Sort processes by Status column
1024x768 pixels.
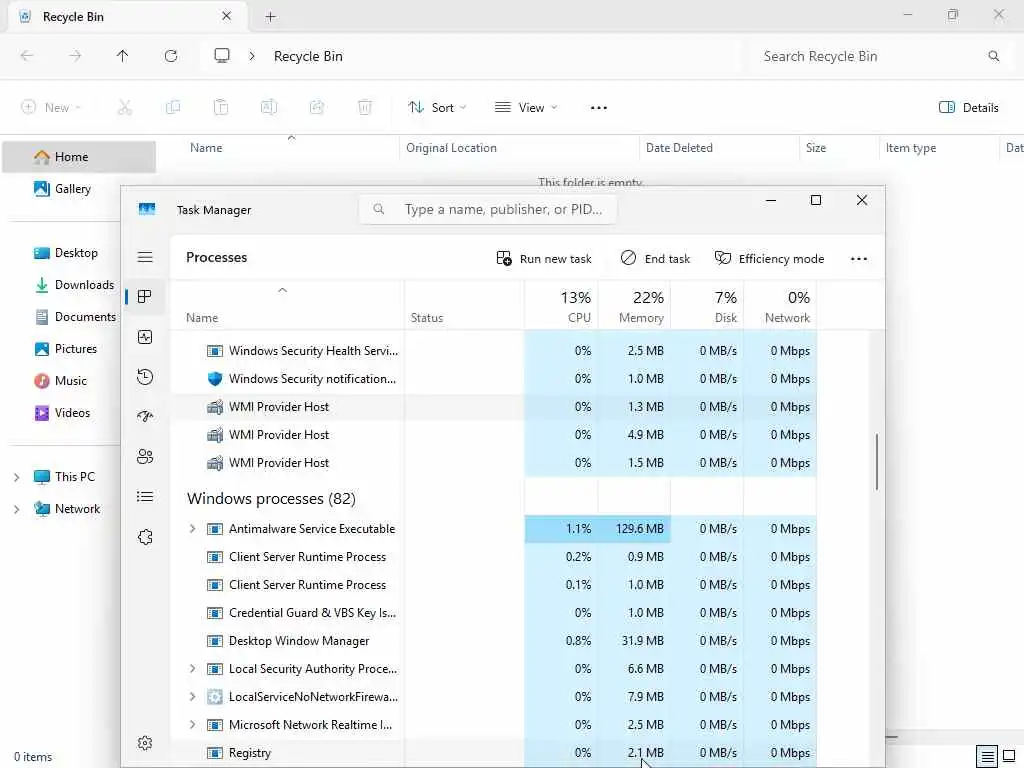[x=464, y=307]
